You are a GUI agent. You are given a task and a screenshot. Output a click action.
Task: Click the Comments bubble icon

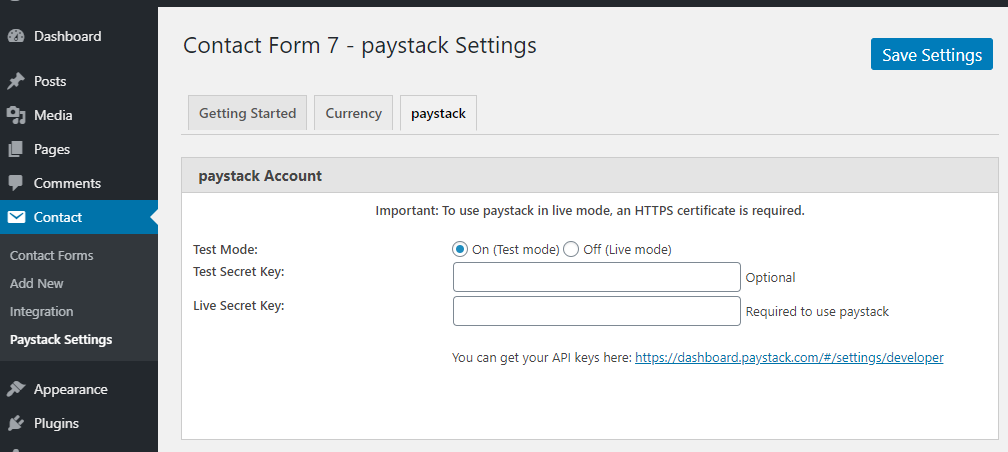point(16,183)
